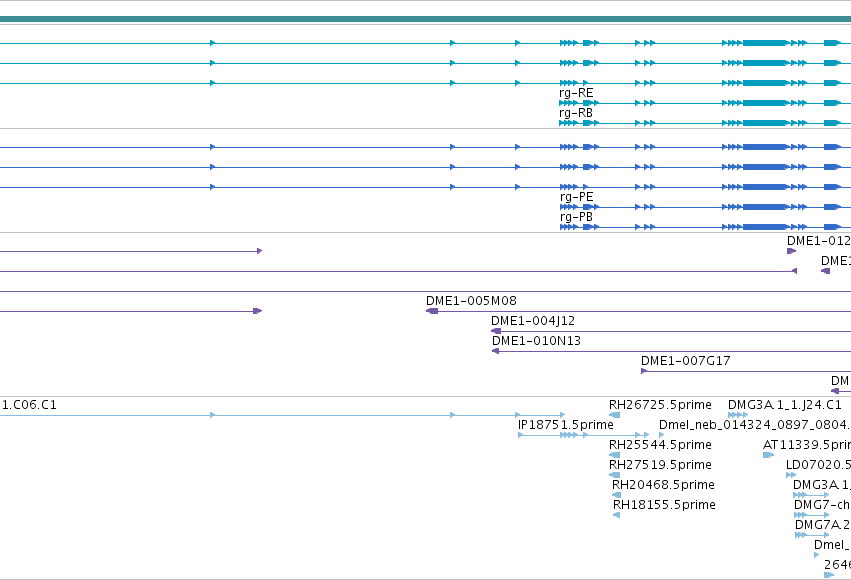Click the DMG3A.1_1.J24.C1 feature label
851x580 pixels.
pyautogui.click(x=785, y=405)
